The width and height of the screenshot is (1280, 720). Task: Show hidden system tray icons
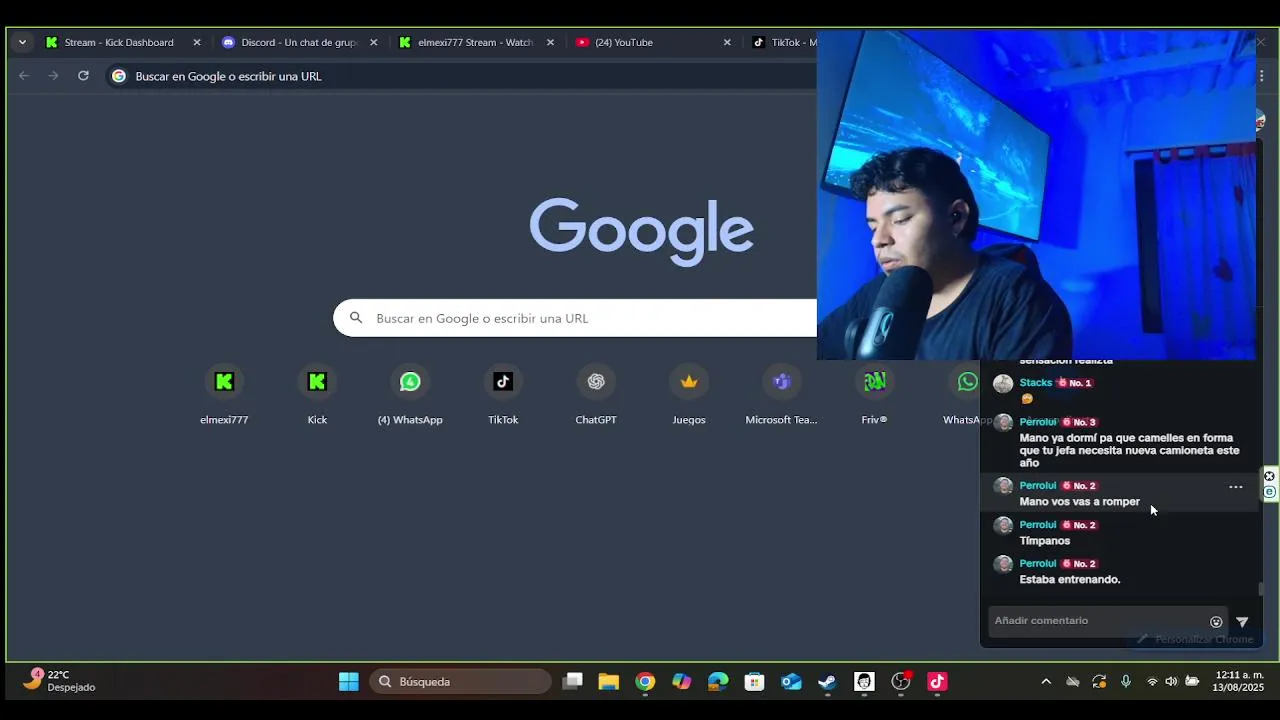(1046, 682)
